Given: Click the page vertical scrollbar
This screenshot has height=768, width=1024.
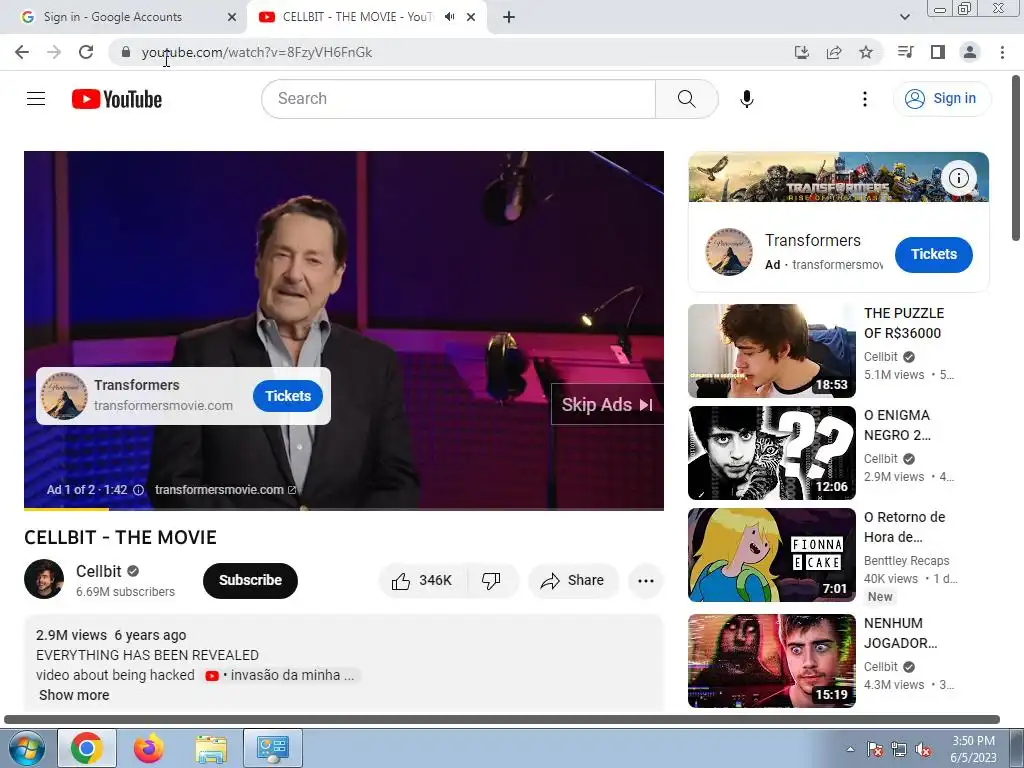Looking at the screenshot, I should (x=1017, y=158).
